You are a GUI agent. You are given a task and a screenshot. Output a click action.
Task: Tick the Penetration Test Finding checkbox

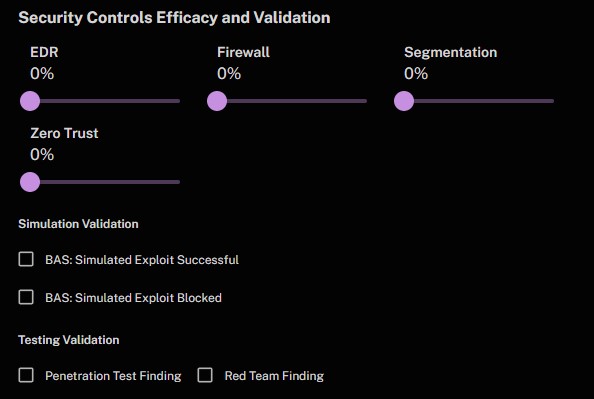point(26,376)
